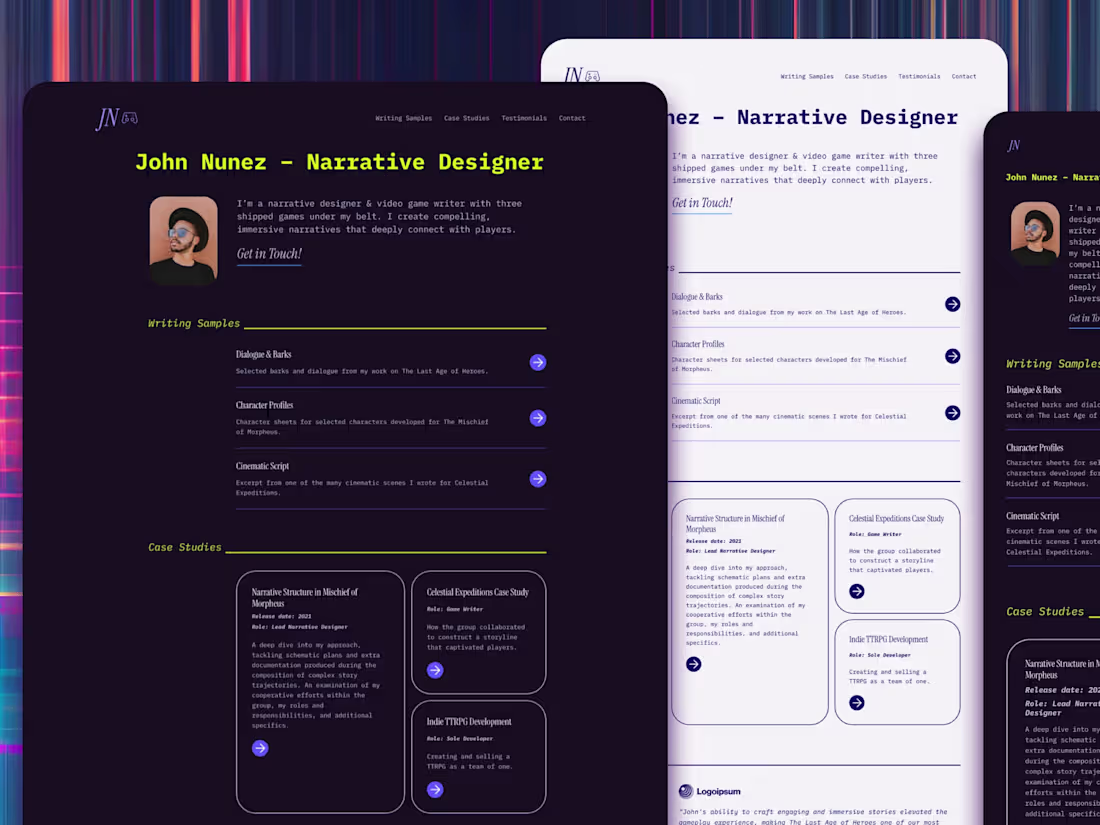
Task: Open Get in Touch! on the light page
Action: coord(701,202)
